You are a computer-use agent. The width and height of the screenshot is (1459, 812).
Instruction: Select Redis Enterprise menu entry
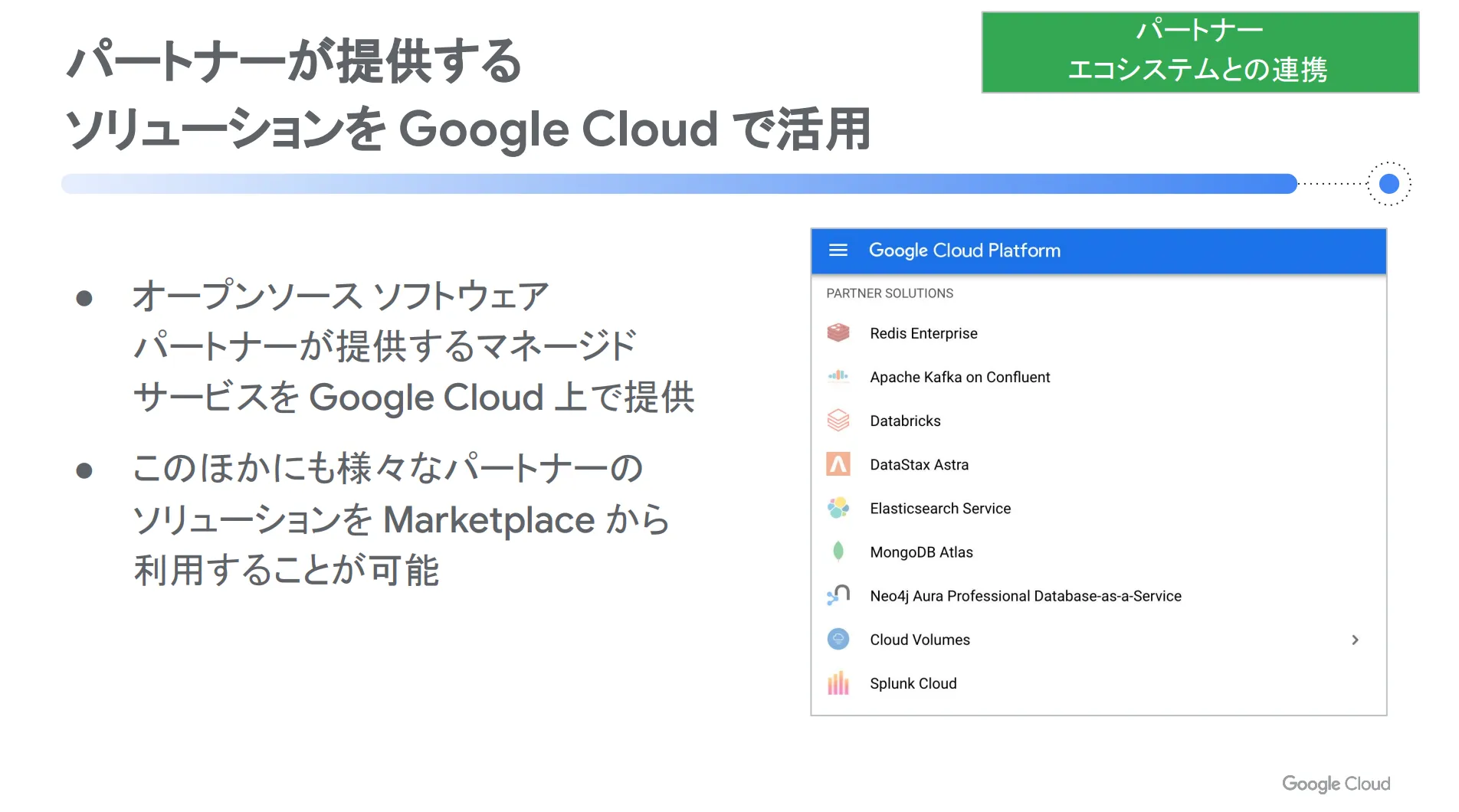(1098, 333)
